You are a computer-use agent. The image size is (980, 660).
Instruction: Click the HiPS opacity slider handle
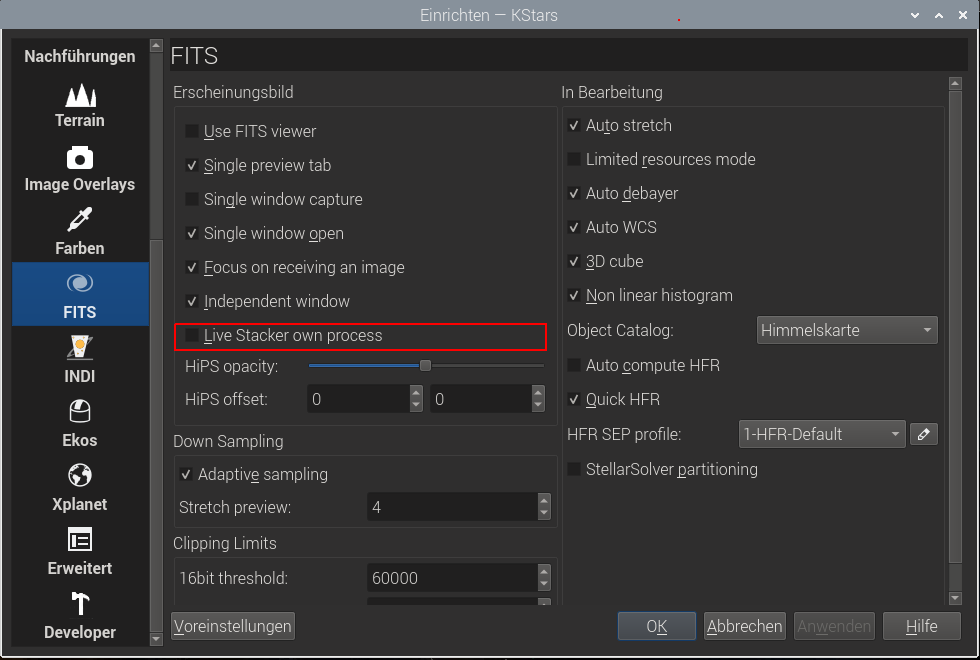pyautogui.click(x=425, y=366)
